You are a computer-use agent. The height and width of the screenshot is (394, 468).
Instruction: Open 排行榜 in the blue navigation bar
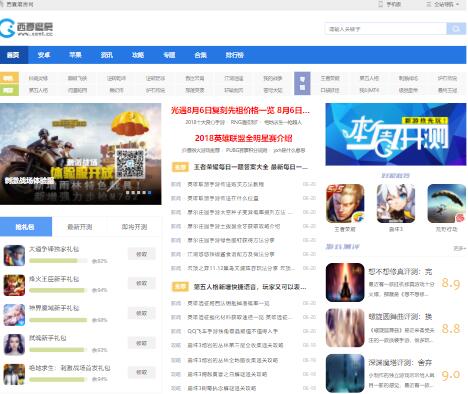(x=234, y=55)
